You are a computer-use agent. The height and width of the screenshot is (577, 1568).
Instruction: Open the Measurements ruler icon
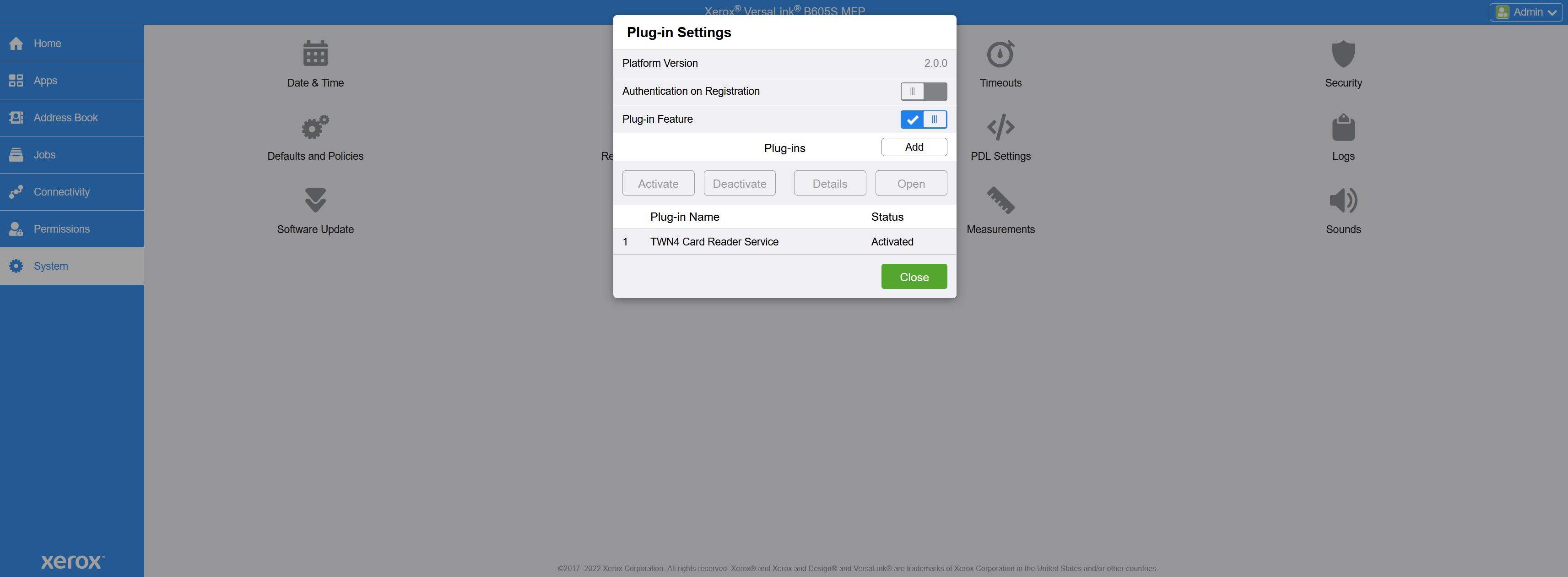tap(1000, 200)
